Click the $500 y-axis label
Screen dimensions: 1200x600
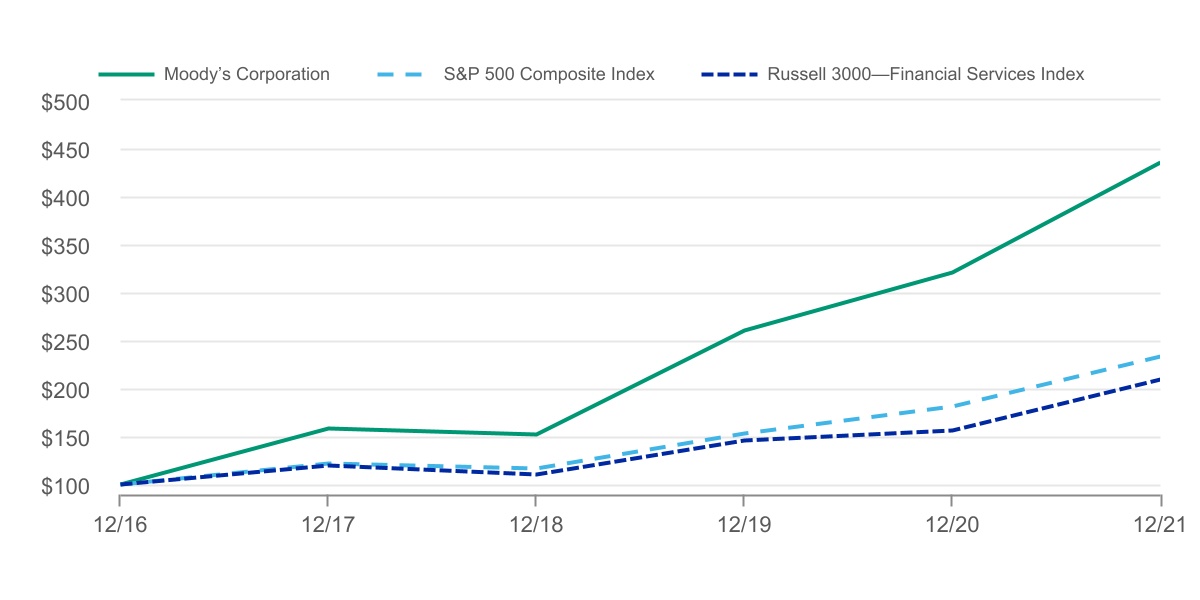(x=65, y=102)
